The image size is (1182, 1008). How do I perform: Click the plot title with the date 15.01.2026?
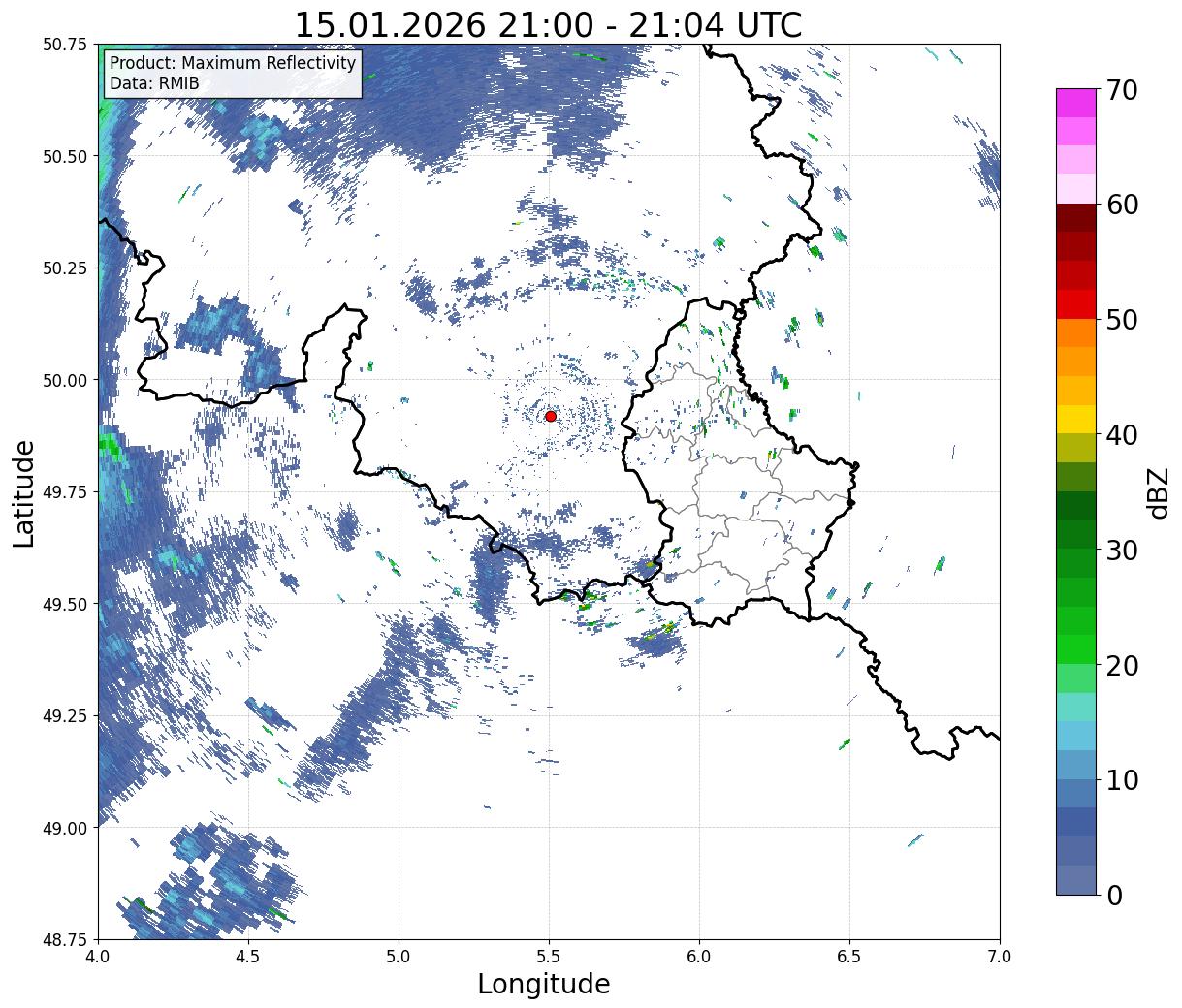click(x=548, y=25)
